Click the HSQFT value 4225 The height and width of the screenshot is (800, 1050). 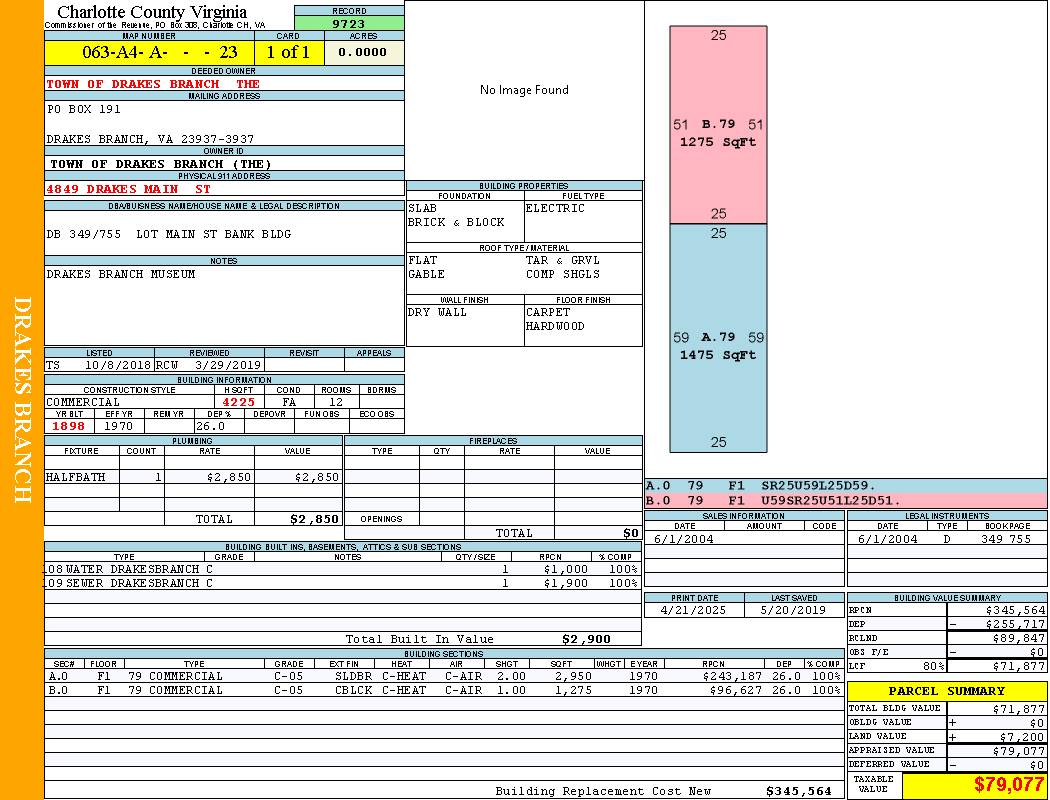(238, 402)
